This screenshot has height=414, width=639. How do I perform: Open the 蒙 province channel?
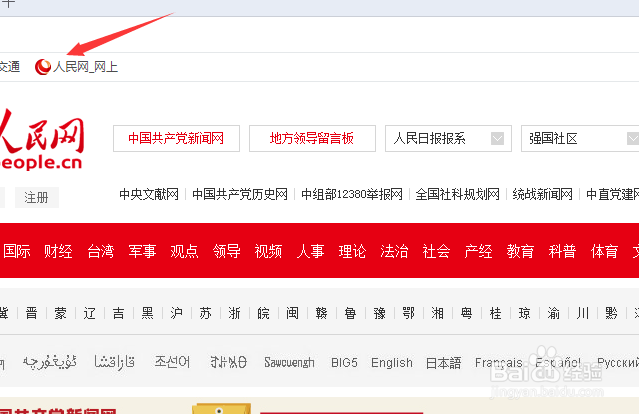click(x=60, y=313)
